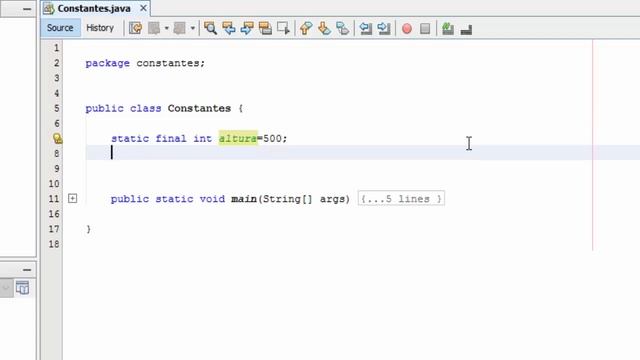640x360 pixels.
Task: Shift the line left
Action: (x=366, y=28)
